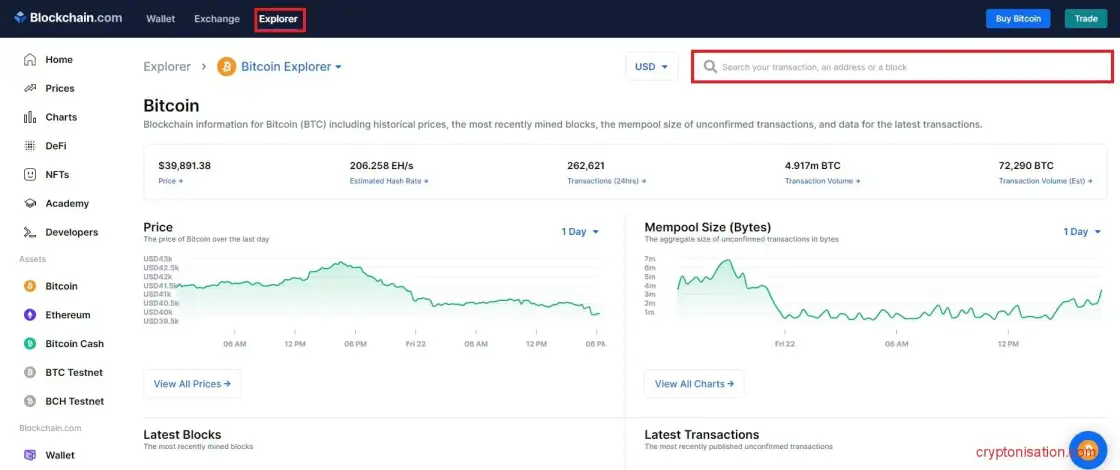Viewport: 1120px width, 470px height.
Task: Click the Buy Bitcoin button
Action: pos(1018,19)
